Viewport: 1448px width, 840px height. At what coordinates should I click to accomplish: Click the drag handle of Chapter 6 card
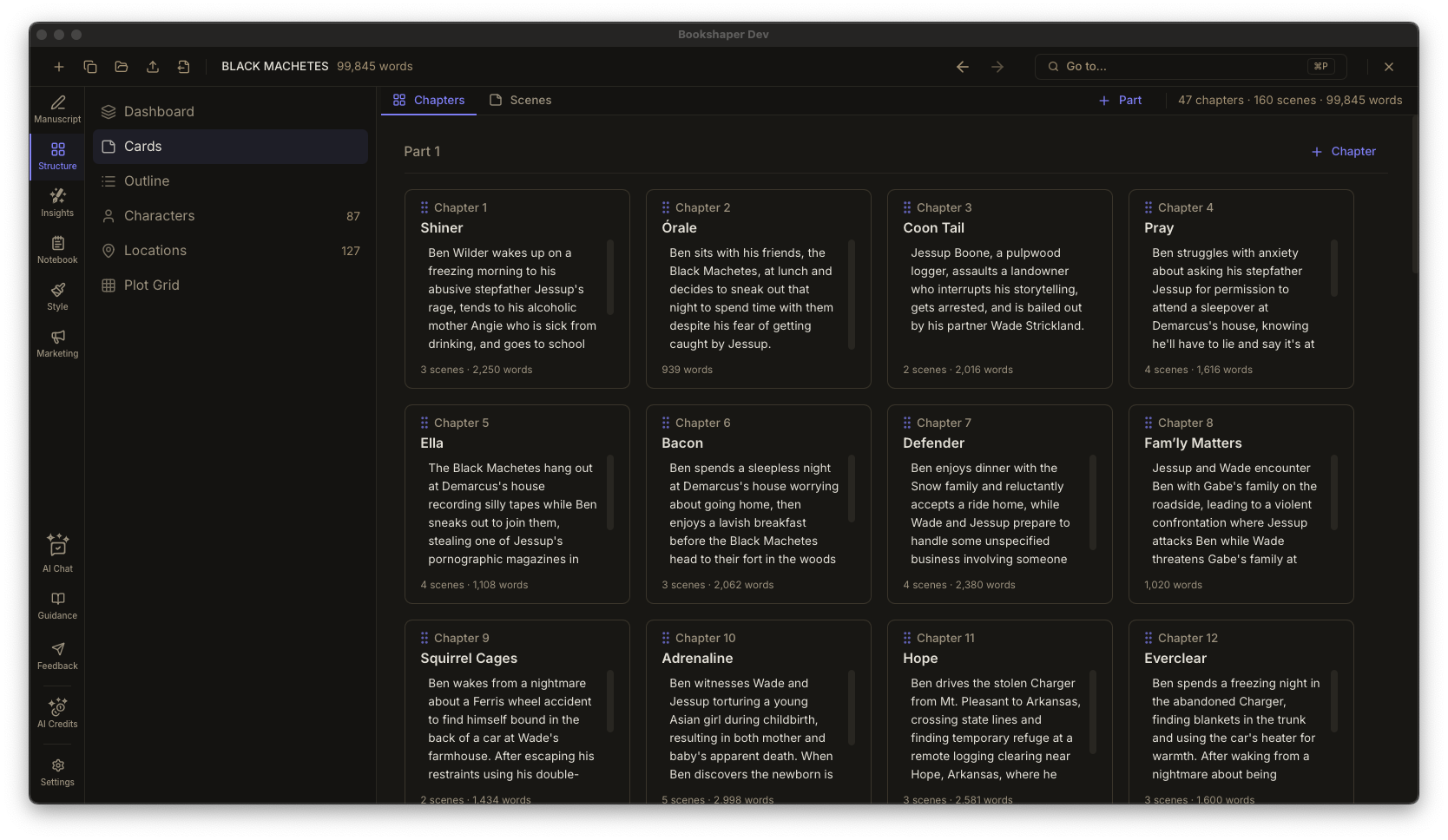(x=666, y=423)
